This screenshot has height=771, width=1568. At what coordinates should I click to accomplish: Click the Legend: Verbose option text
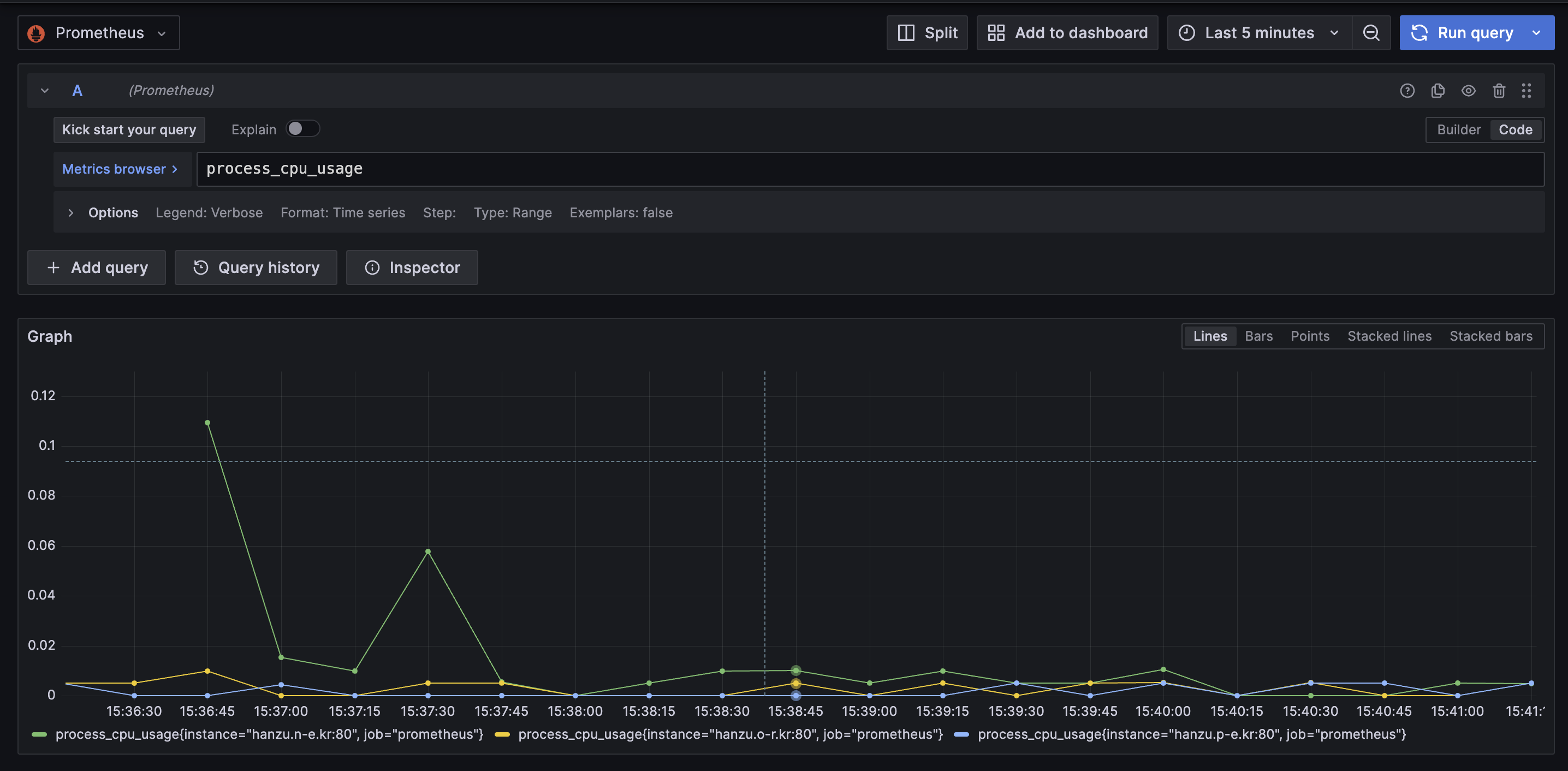click(210, 212)
